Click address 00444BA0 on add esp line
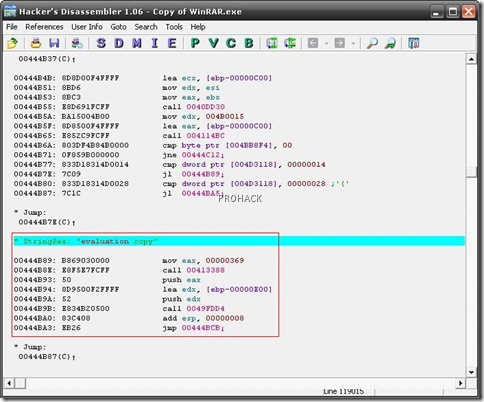The width and height of the screenshot is (484, 402). click(33, 318)
